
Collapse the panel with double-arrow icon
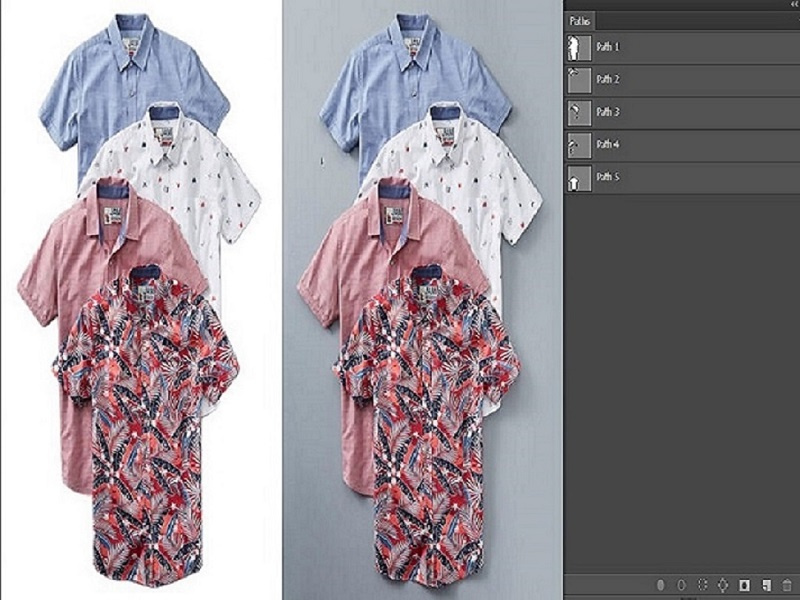791,5
